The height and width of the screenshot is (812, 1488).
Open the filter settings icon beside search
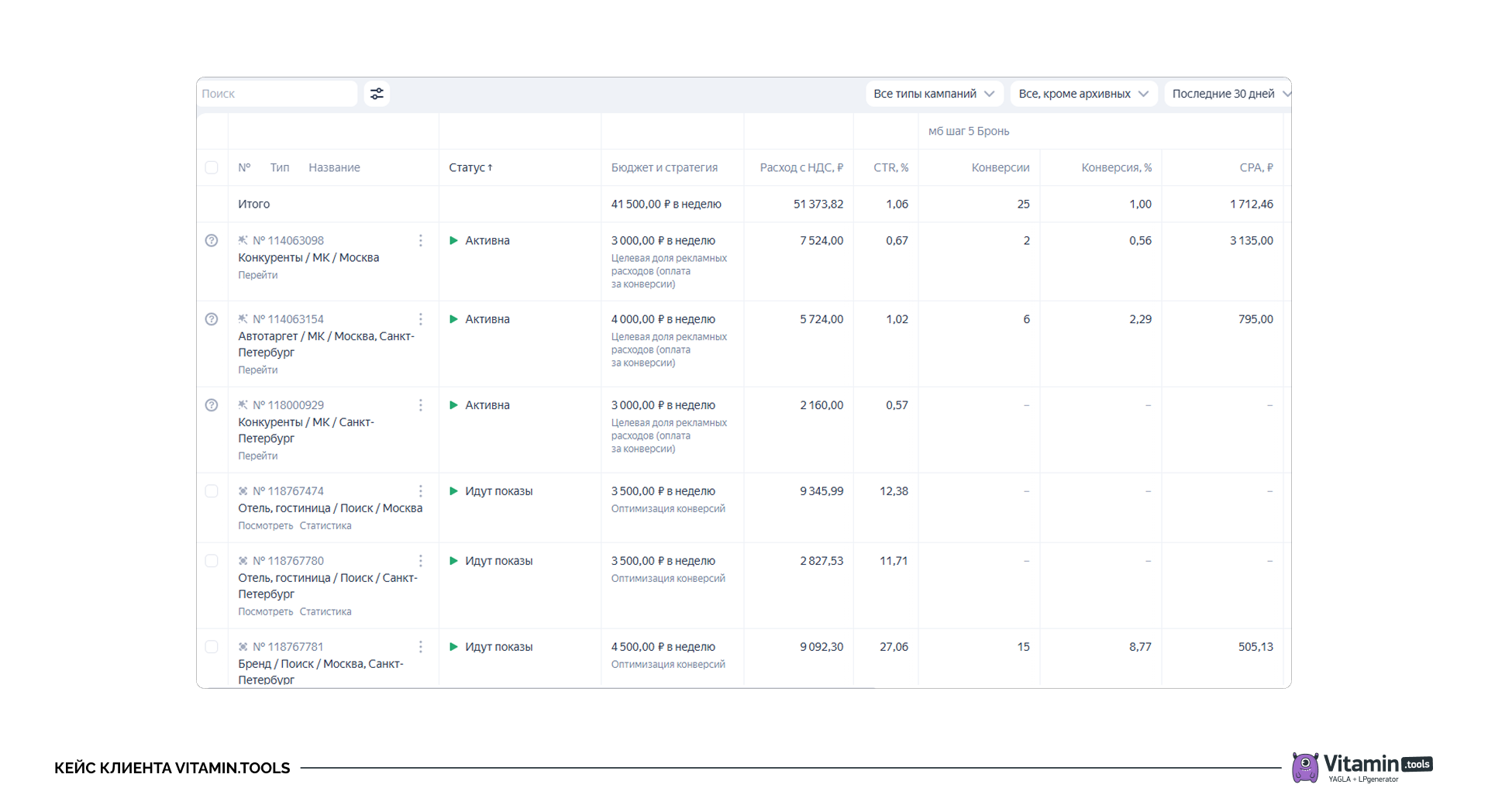(x=377, y=94)
